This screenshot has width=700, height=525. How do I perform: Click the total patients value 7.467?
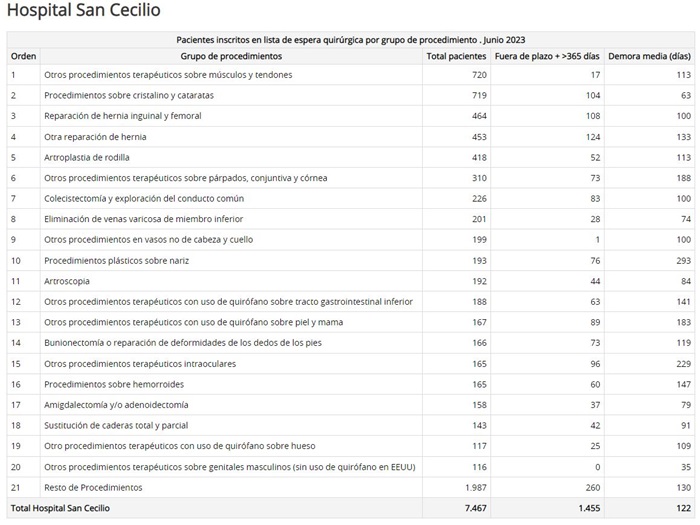click(475, 508)
